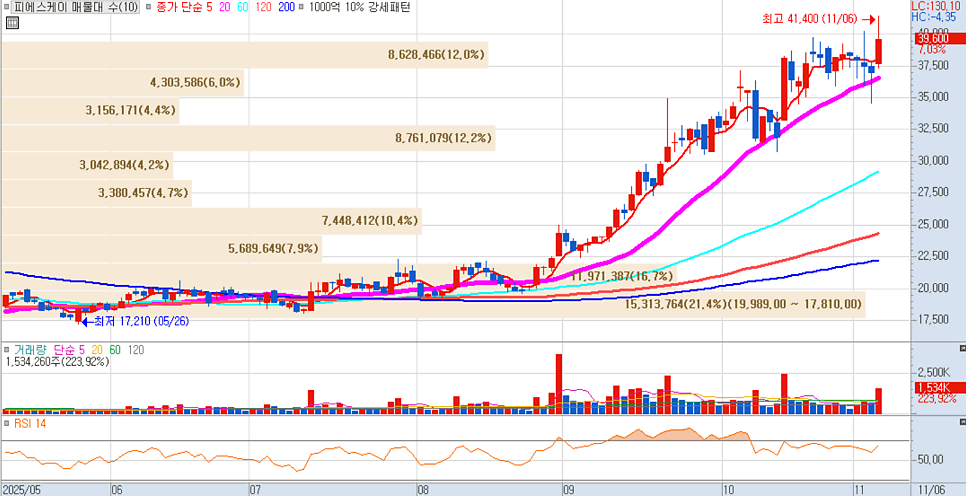The width and height of the screenshot is (966, 496).
Task: Select volume profile bar 3,156,171(4.4%)
Action: pyautogui.click(x=90, y=111)
